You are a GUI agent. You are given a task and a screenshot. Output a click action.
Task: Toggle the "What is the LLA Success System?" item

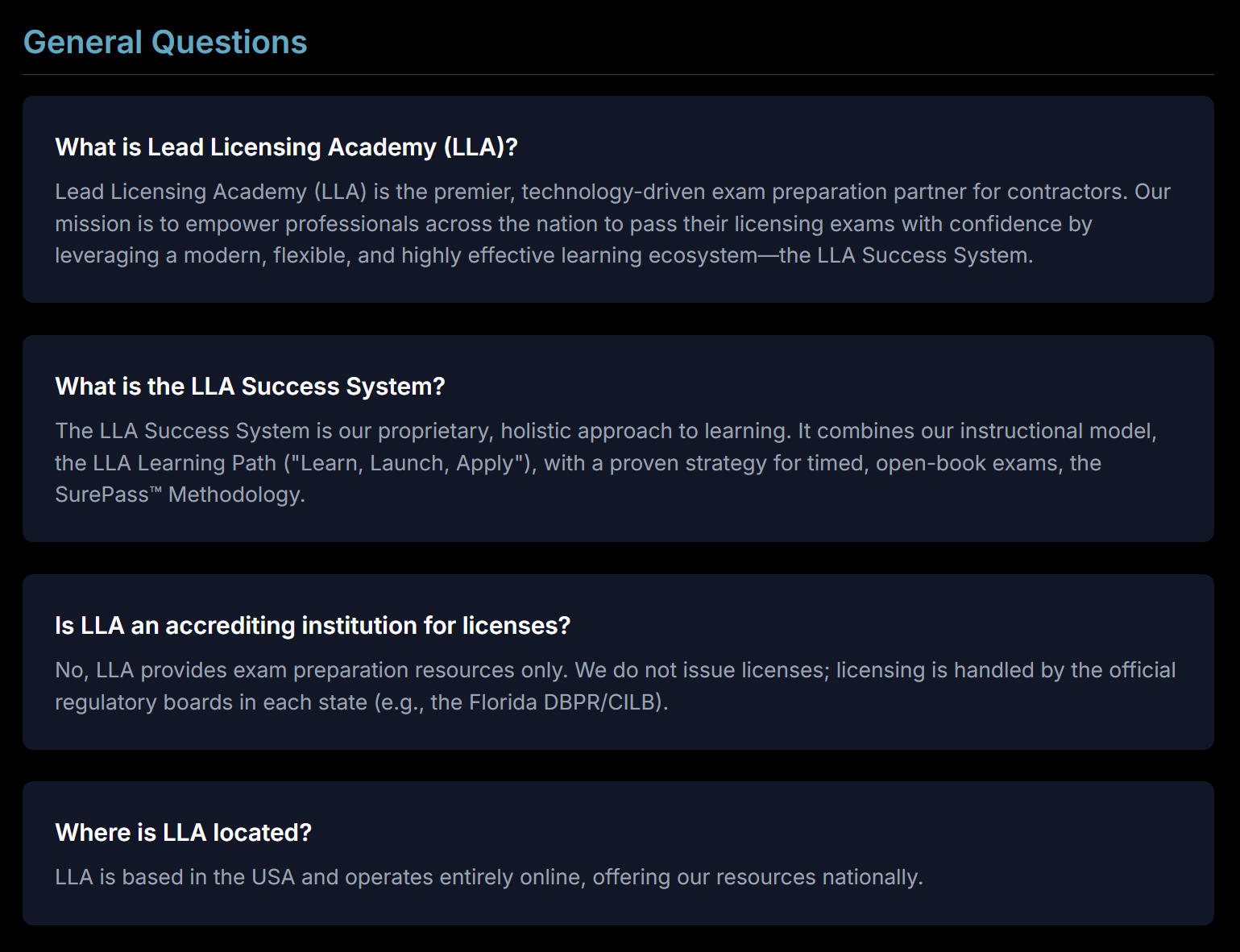[250, 387]
